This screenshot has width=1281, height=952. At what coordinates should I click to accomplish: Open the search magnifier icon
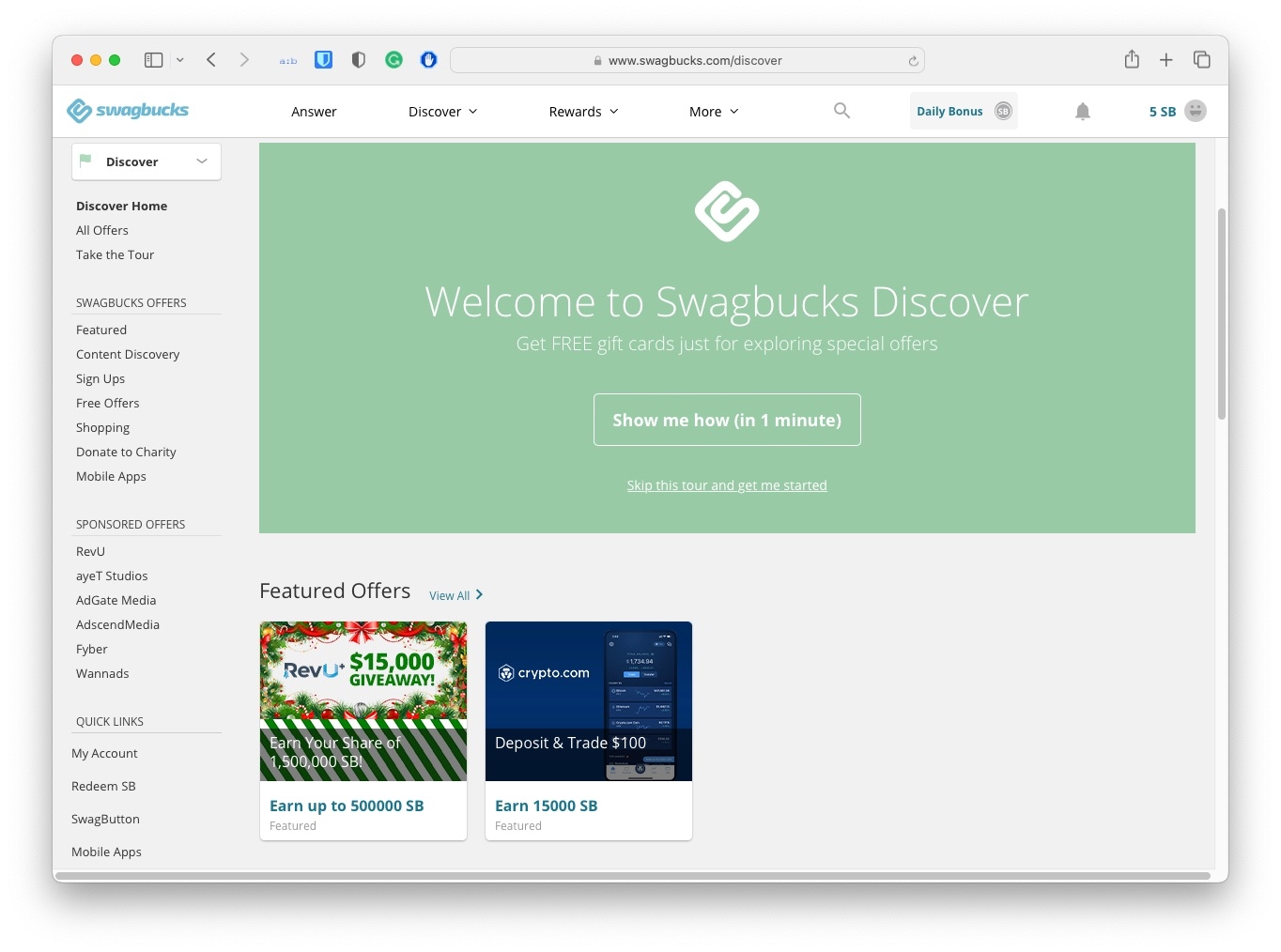(x=841, y=111)
